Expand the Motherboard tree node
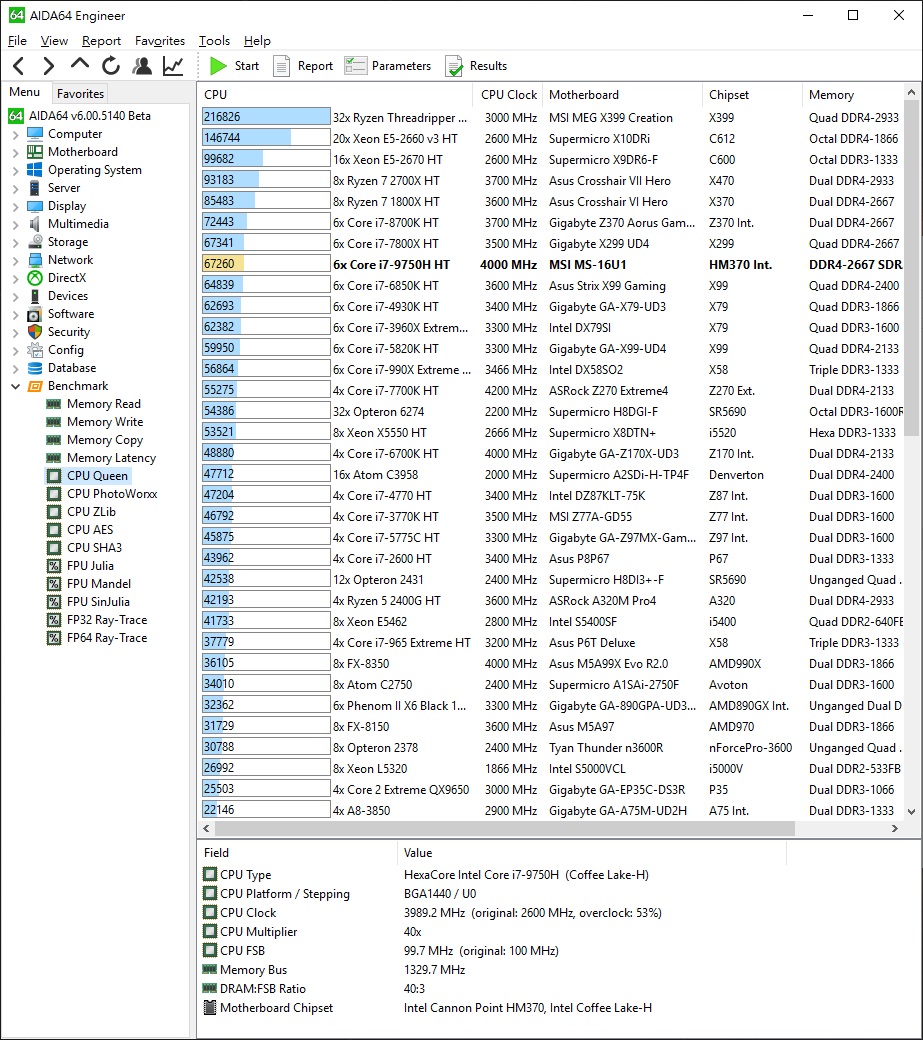The height and width of the screenshot is (1040, 923). [x=15, y=153]
